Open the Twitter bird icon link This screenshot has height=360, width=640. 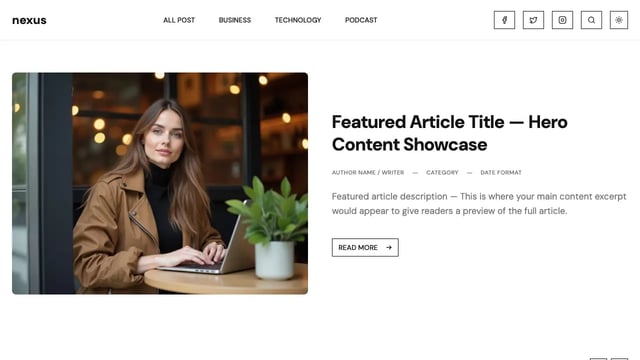(533, 20)
